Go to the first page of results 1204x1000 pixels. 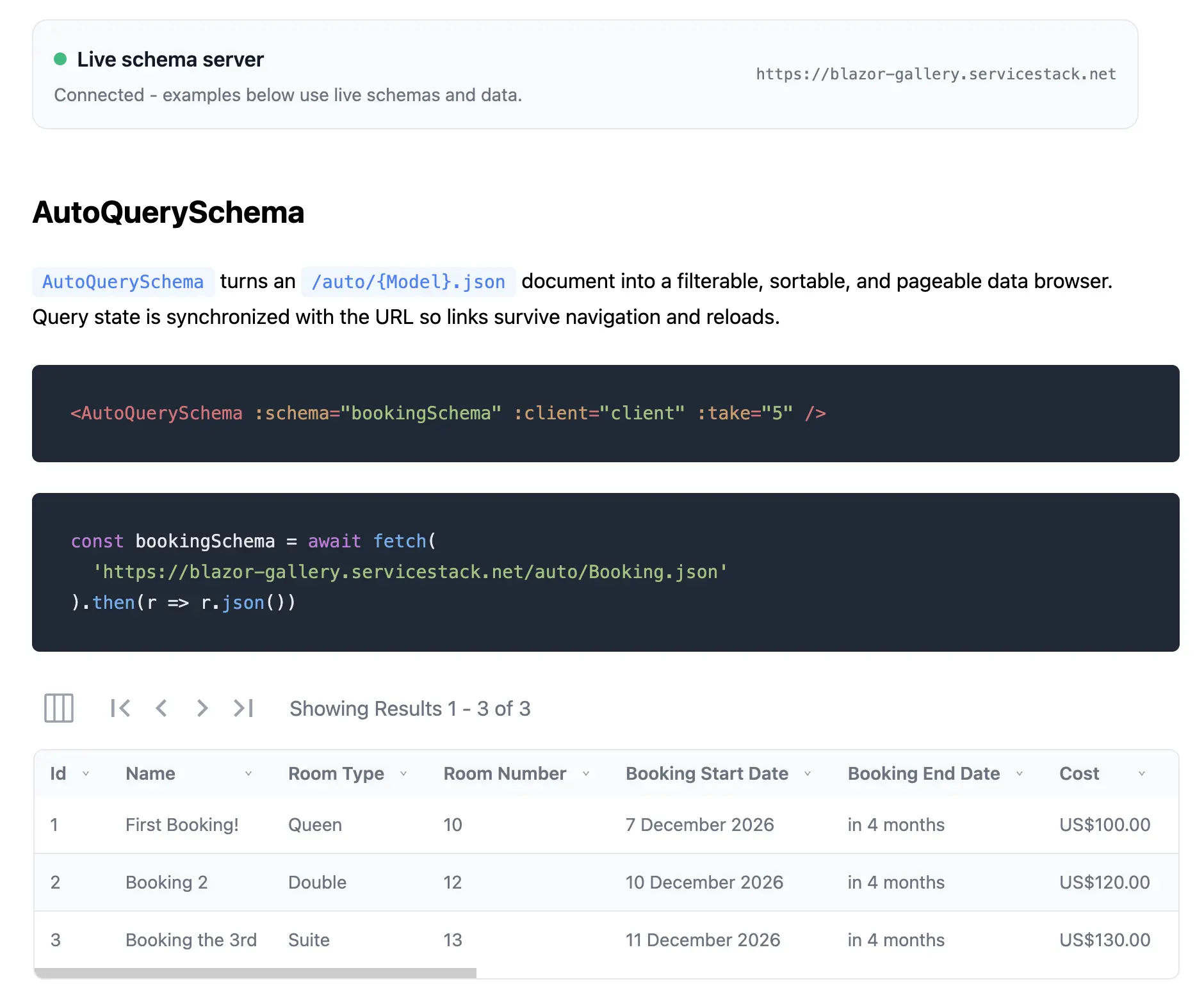click(x=120, y=708)
